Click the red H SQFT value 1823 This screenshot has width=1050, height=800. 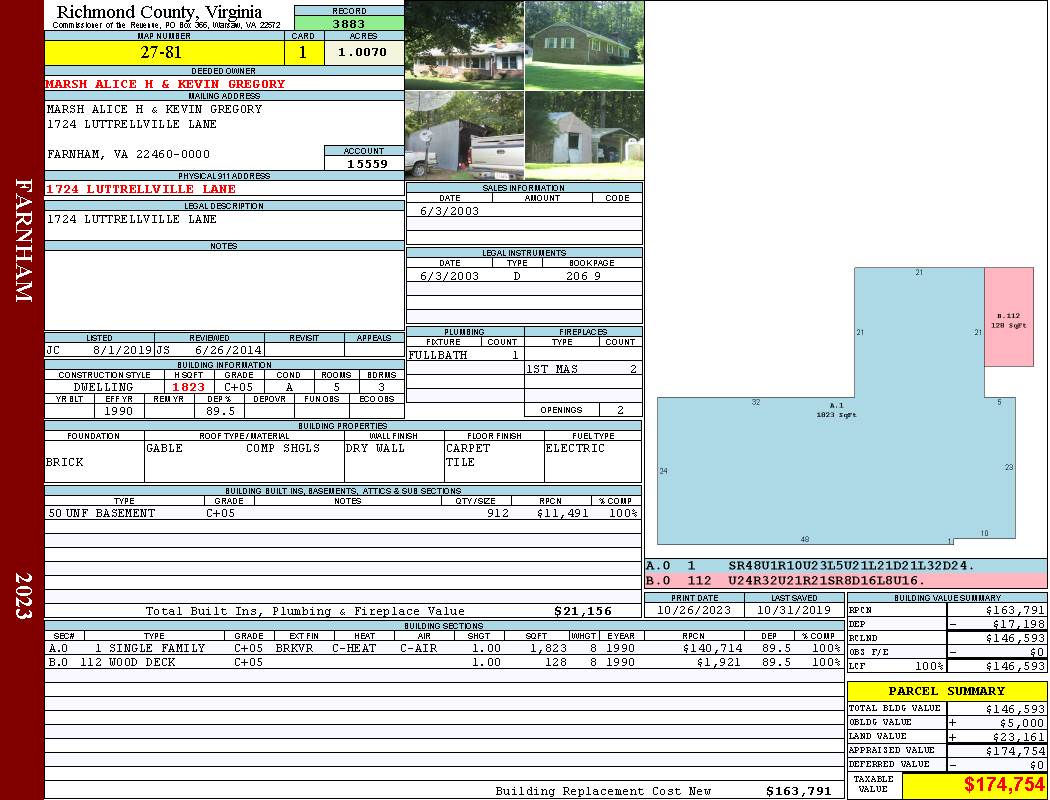188,387
